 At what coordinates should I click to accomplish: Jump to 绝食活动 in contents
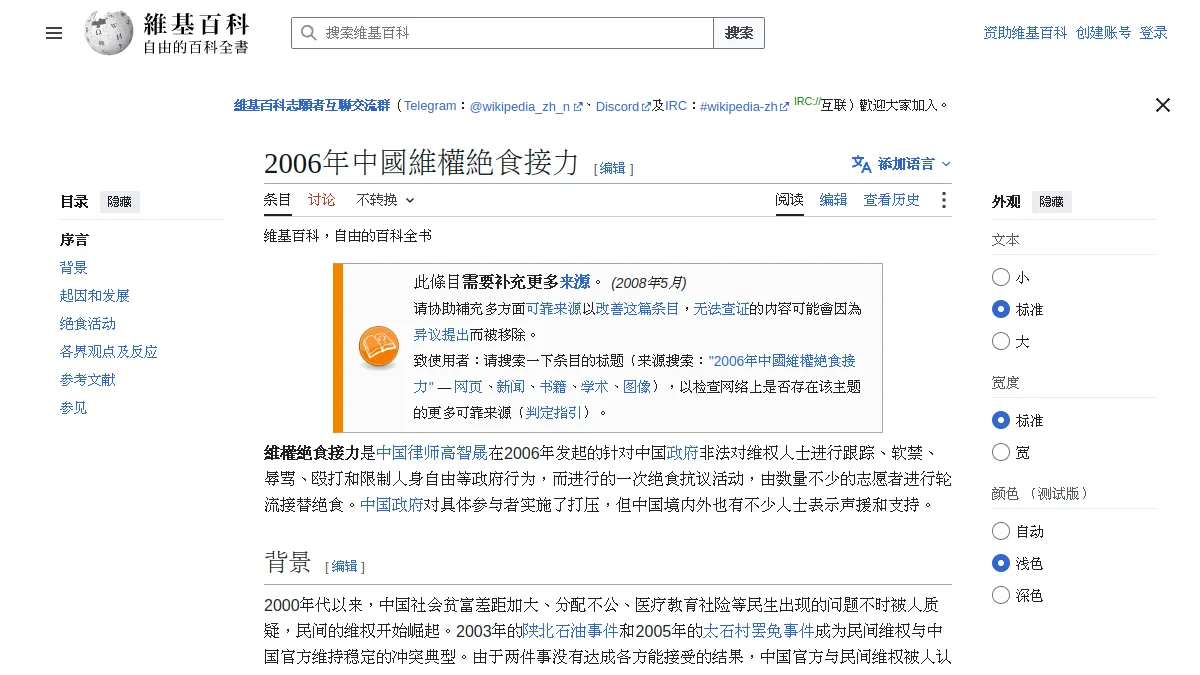tap(88, 324)
